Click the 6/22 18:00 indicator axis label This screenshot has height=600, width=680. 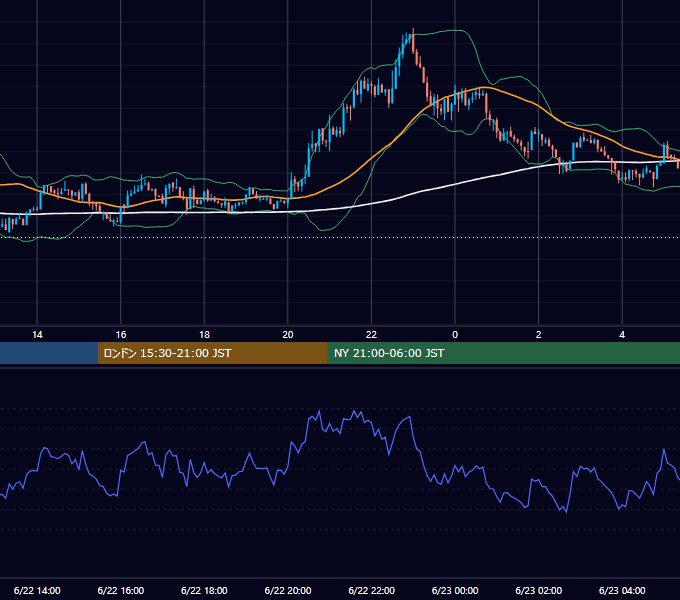tap(204, 590)
